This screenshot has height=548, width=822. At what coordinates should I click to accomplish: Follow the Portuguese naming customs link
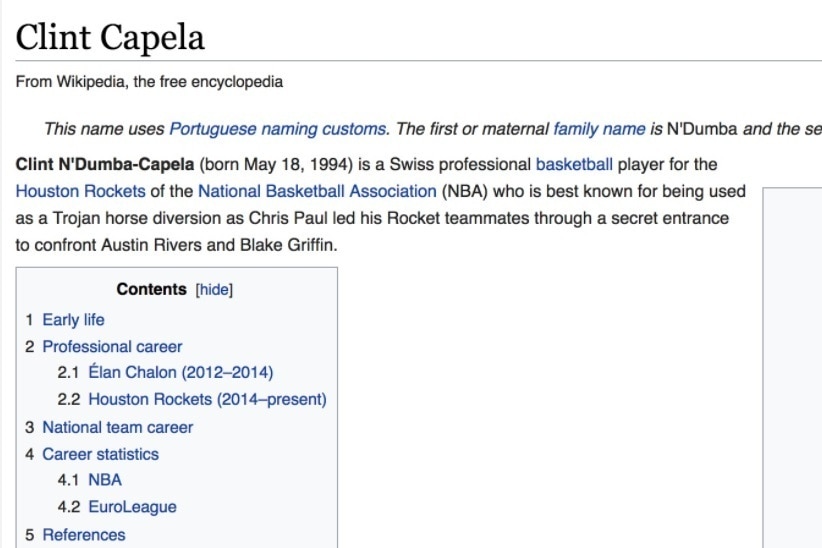point(277,129)
